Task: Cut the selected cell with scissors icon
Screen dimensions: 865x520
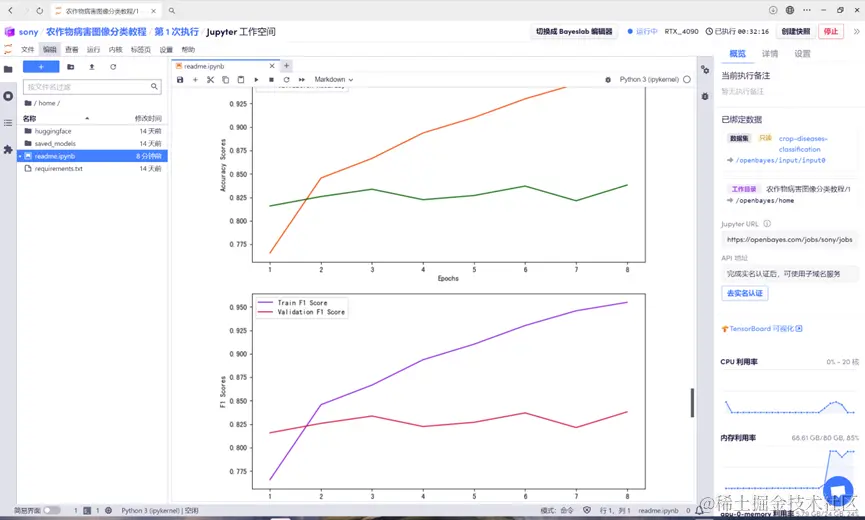Action: tap(210, 79)
